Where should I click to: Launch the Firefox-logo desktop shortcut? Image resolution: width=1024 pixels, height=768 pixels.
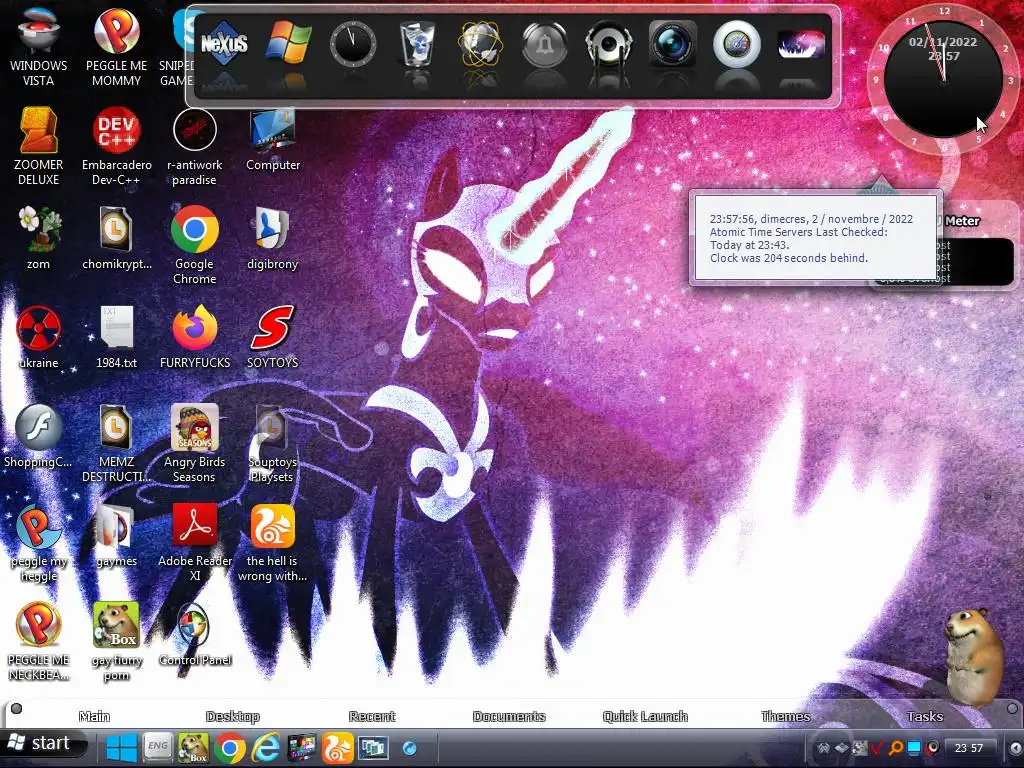(195, 337)
